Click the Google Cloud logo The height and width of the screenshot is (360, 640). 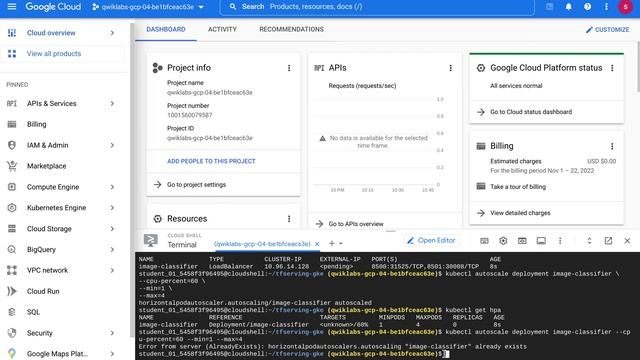(53, 7)
